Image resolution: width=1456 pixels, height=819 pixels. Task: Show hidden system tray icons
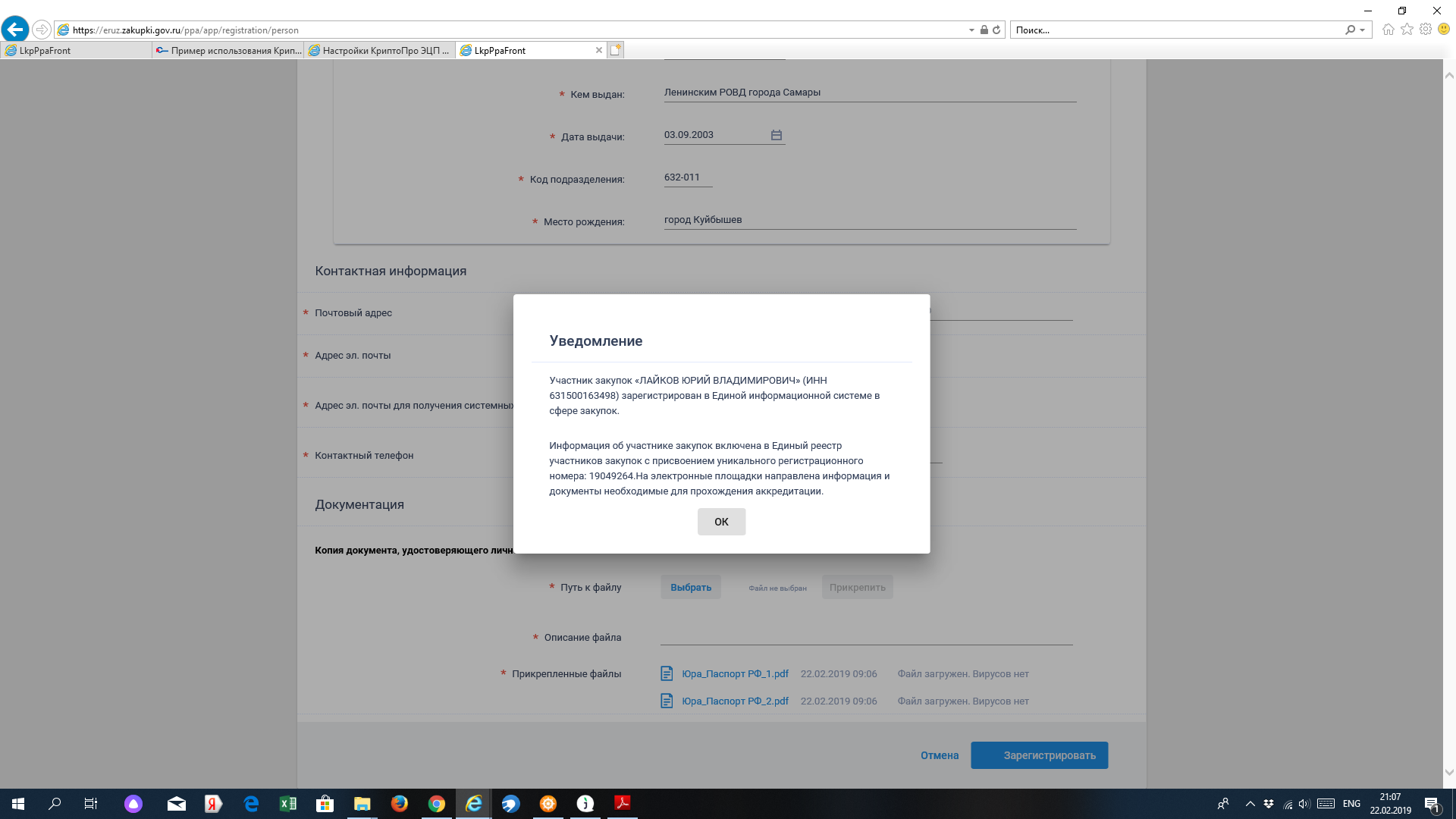(x=1250, y=804)
